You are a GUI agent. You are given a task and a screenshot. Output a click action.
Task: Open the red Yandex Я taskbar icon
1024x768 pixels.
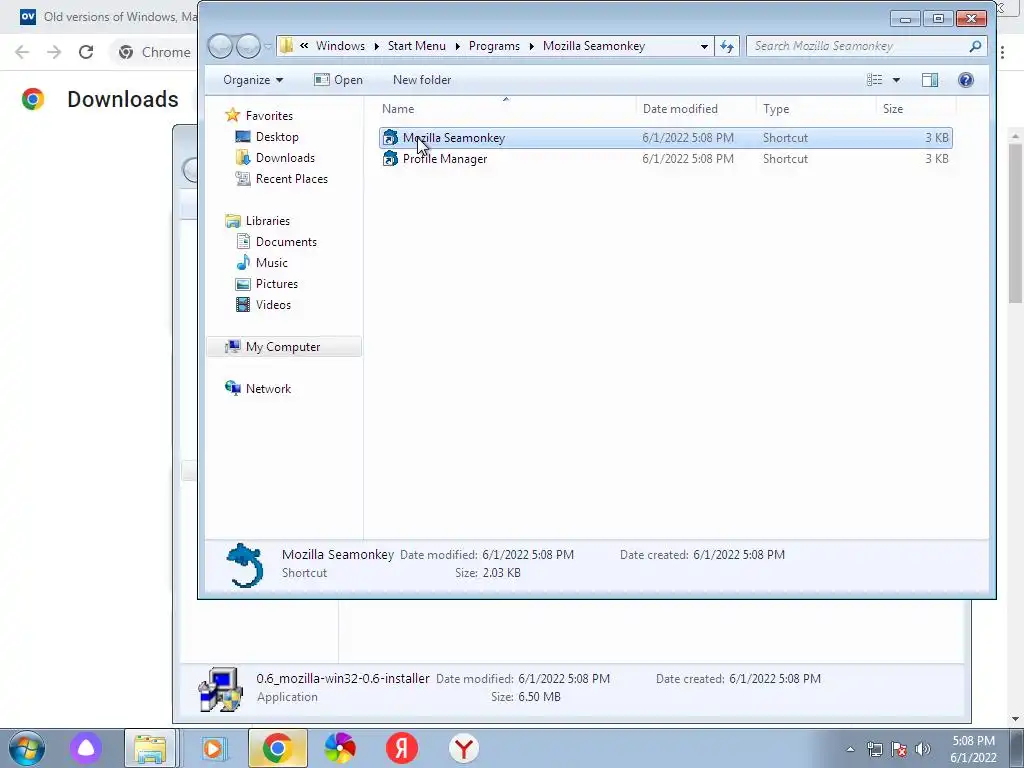coord(402,748)
